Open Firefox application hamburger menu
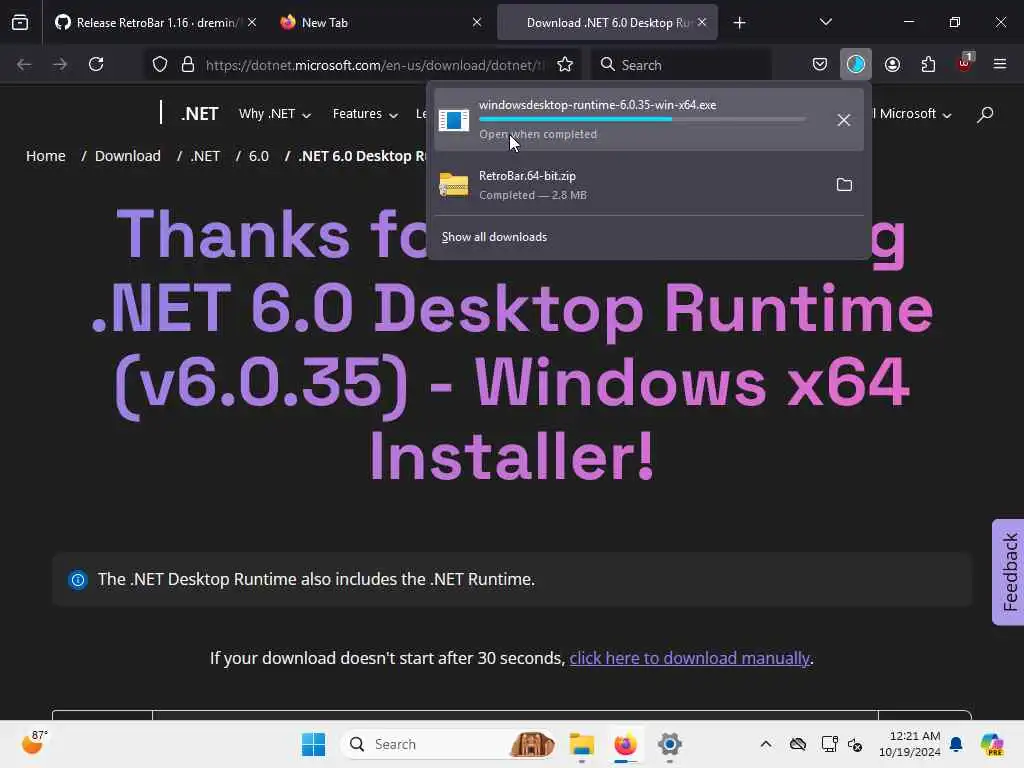This screenshot has height=768, width=1024. pos(1000,65)
